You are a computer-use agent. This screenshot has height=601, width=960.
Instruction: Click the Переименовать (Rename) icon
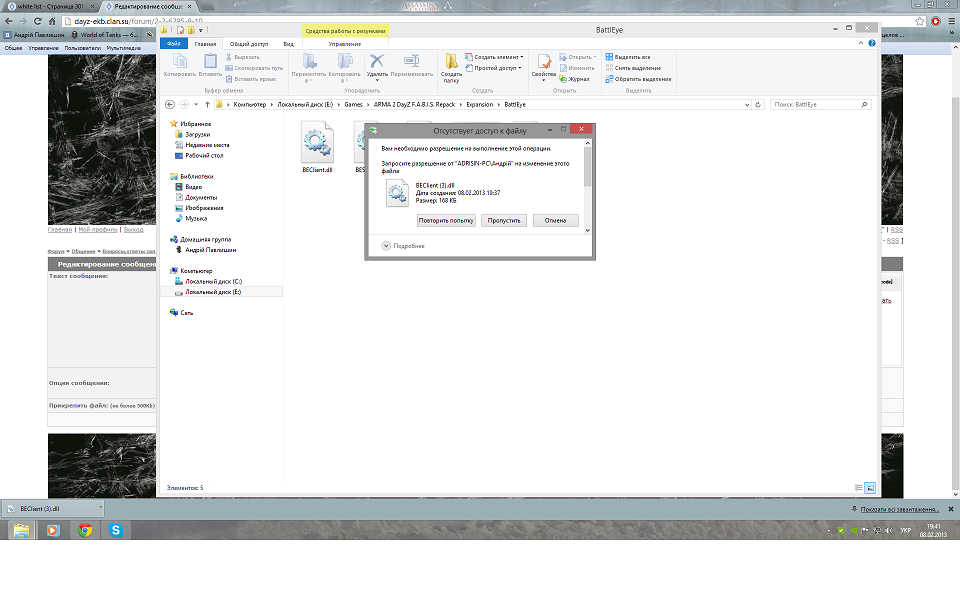[x=411, y=64]
